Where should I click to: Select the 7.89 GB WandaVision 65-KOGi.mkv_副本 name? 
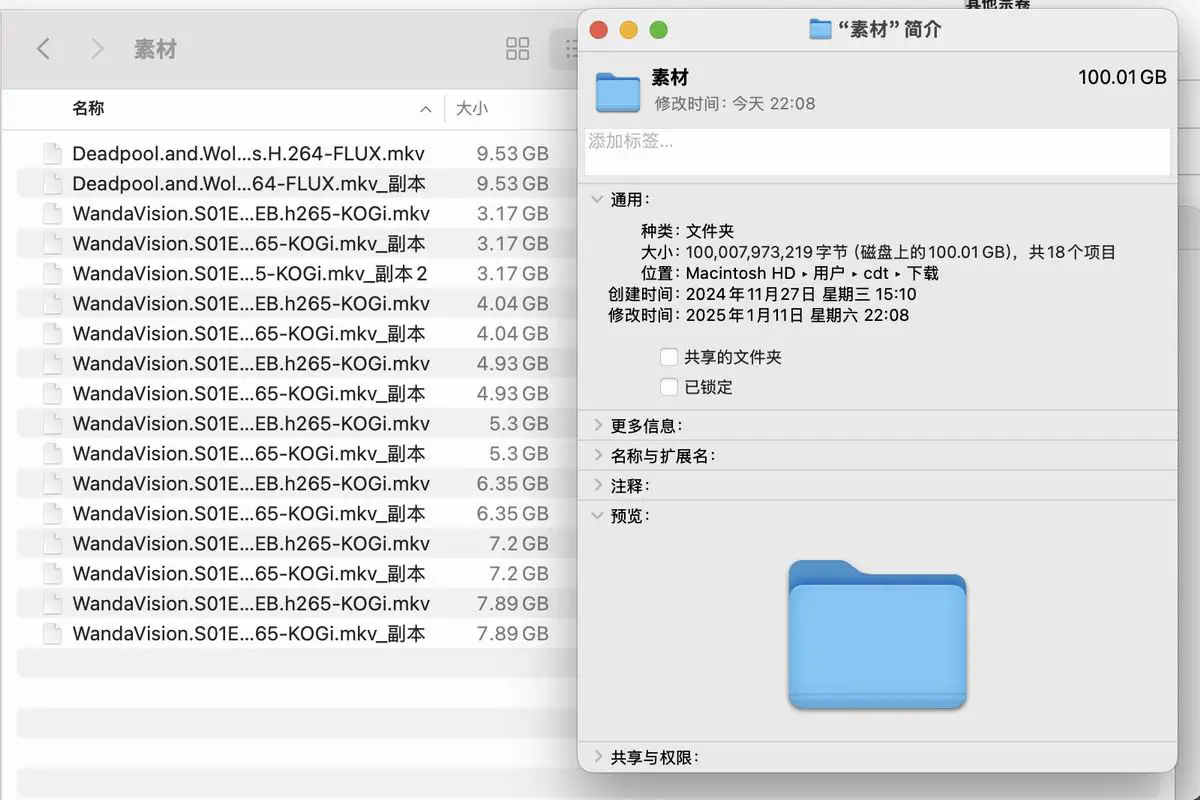click(249, 634)
